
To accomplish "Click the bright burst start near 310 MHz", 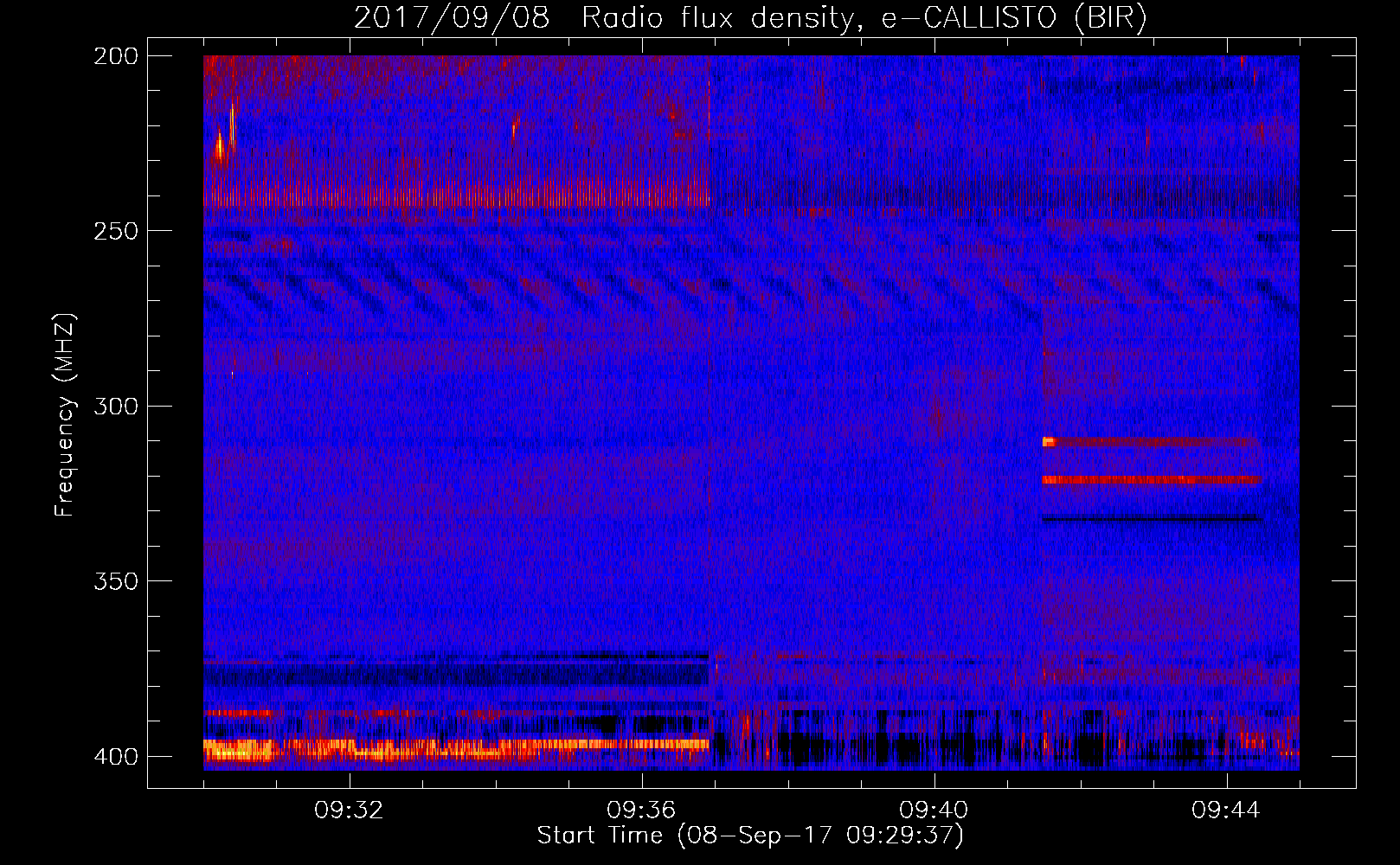I will [x=1049, y=442].
